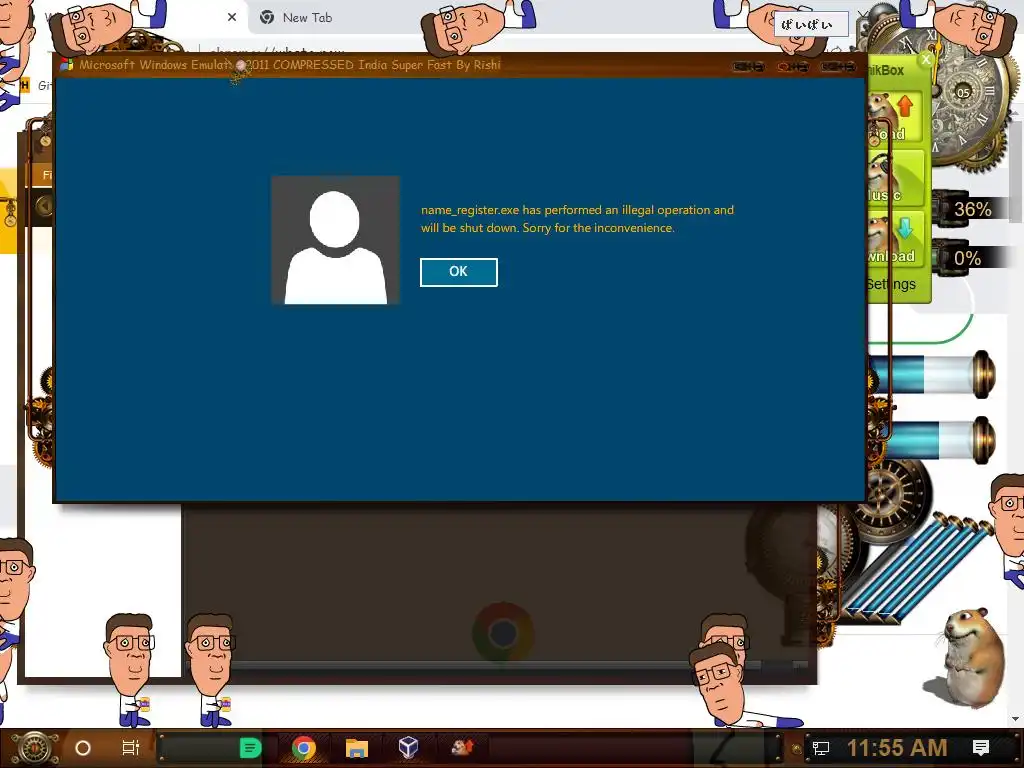Close the first Chrome tab with its X

(x=232, y=18)
